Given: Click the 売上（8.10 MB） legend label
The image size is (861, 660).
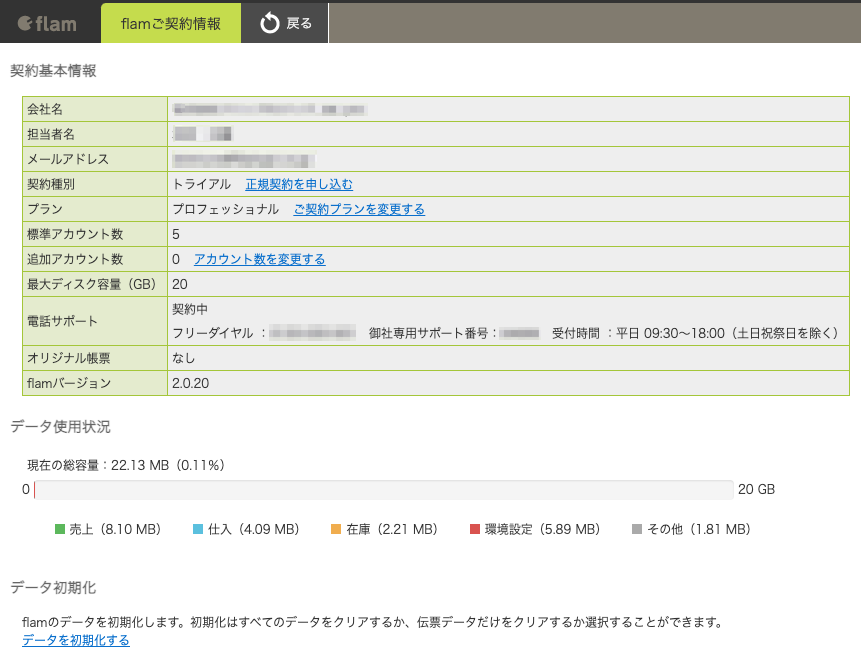Looking at the screenshot, I should (x=115, y=529).
